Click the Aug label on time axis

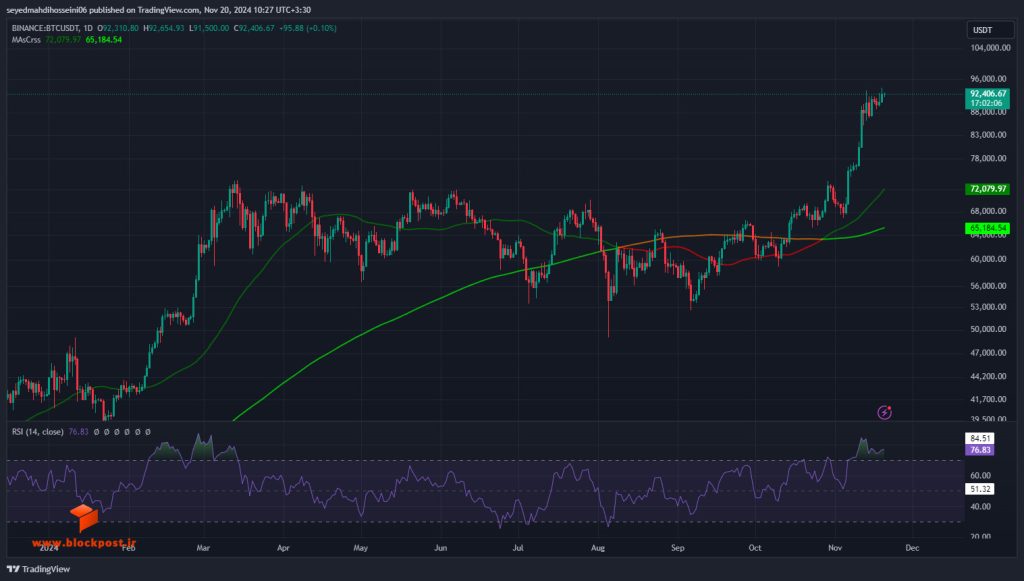pos(598,548)
